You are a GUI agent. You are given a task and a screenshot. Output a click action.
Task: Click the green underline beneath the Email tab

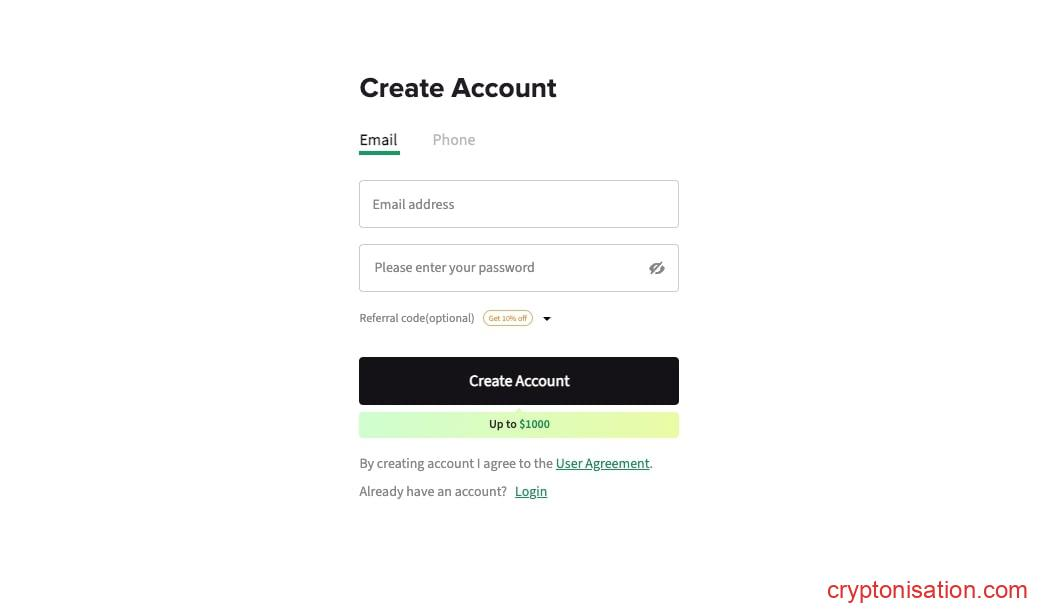(x=379, y=153)
